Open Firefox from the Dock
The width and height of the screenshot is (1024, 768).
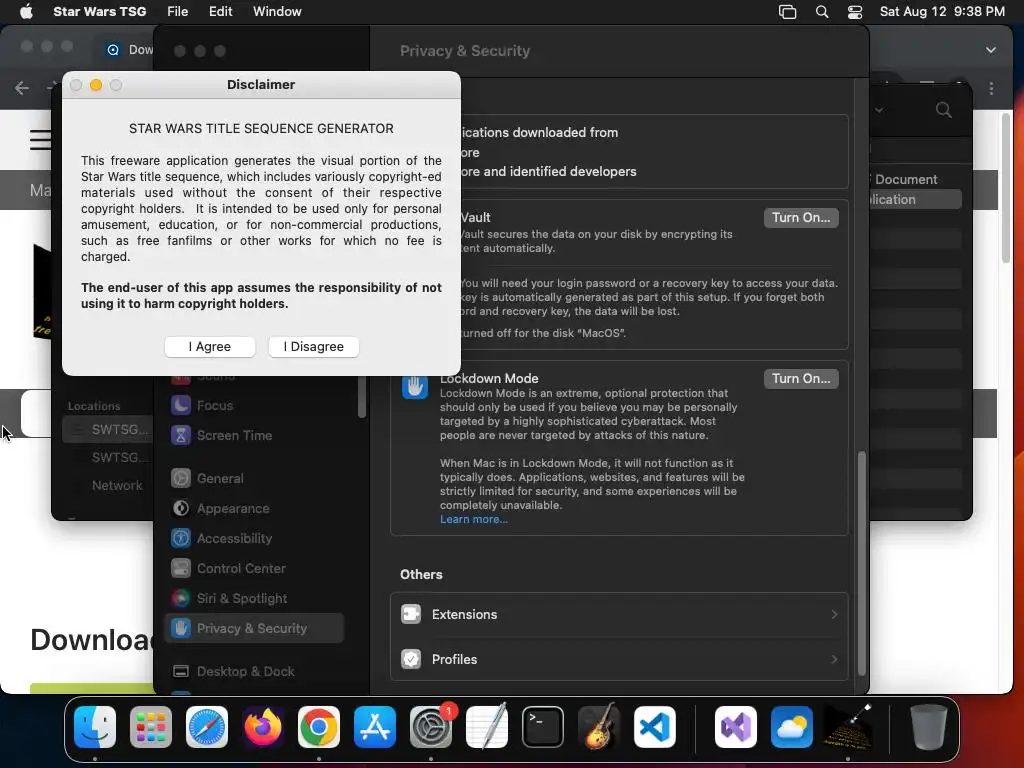coord(263,727)
